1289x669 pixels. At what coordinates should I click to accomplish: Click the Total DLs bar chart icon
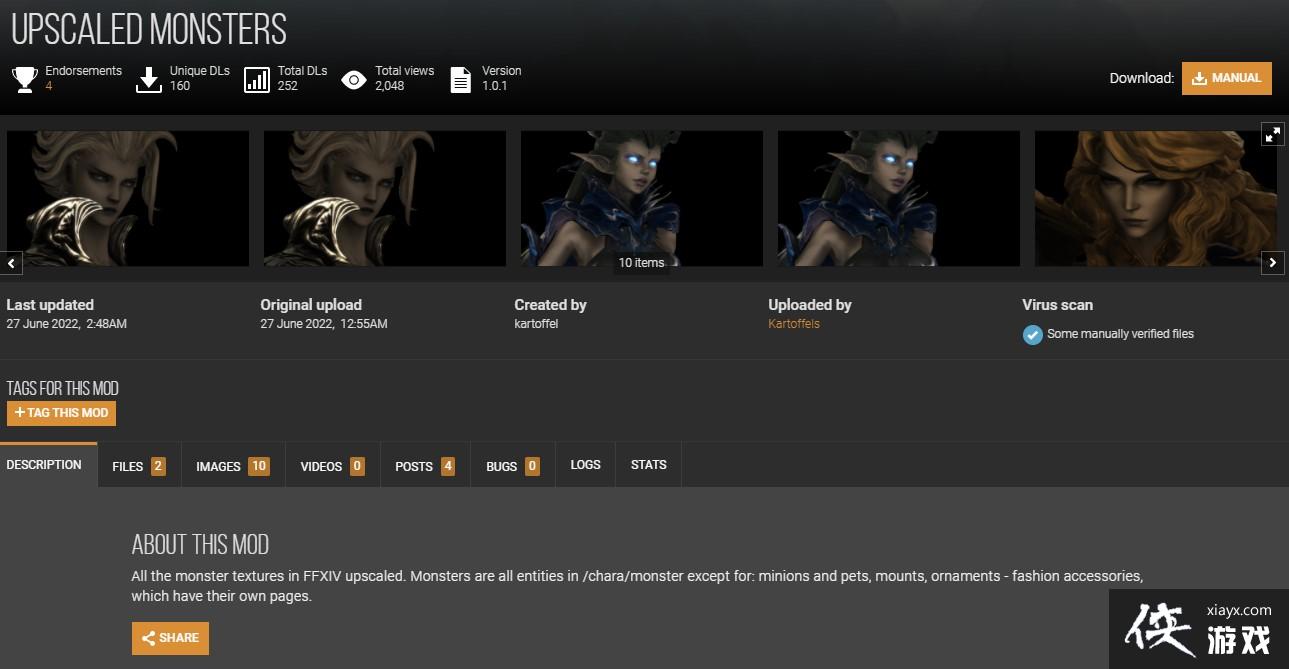click(257, 79)
